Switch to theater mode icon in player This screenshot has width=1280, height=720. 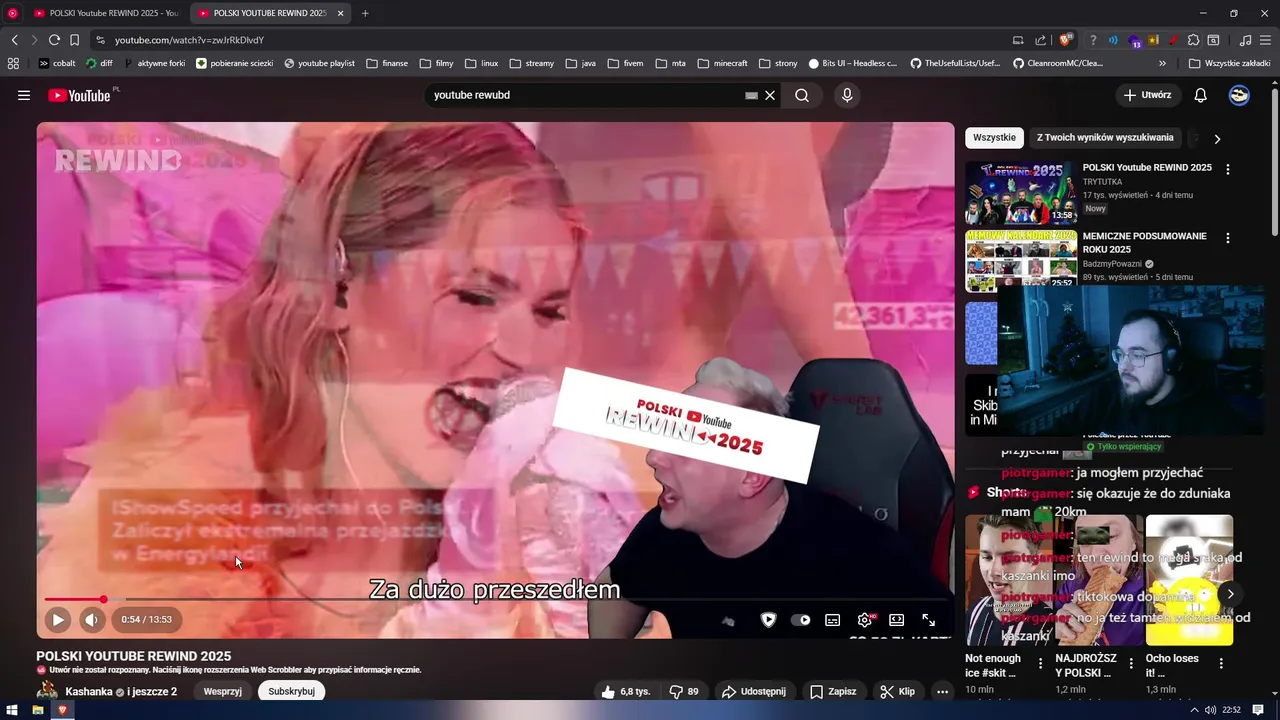(x=897, y=620)
